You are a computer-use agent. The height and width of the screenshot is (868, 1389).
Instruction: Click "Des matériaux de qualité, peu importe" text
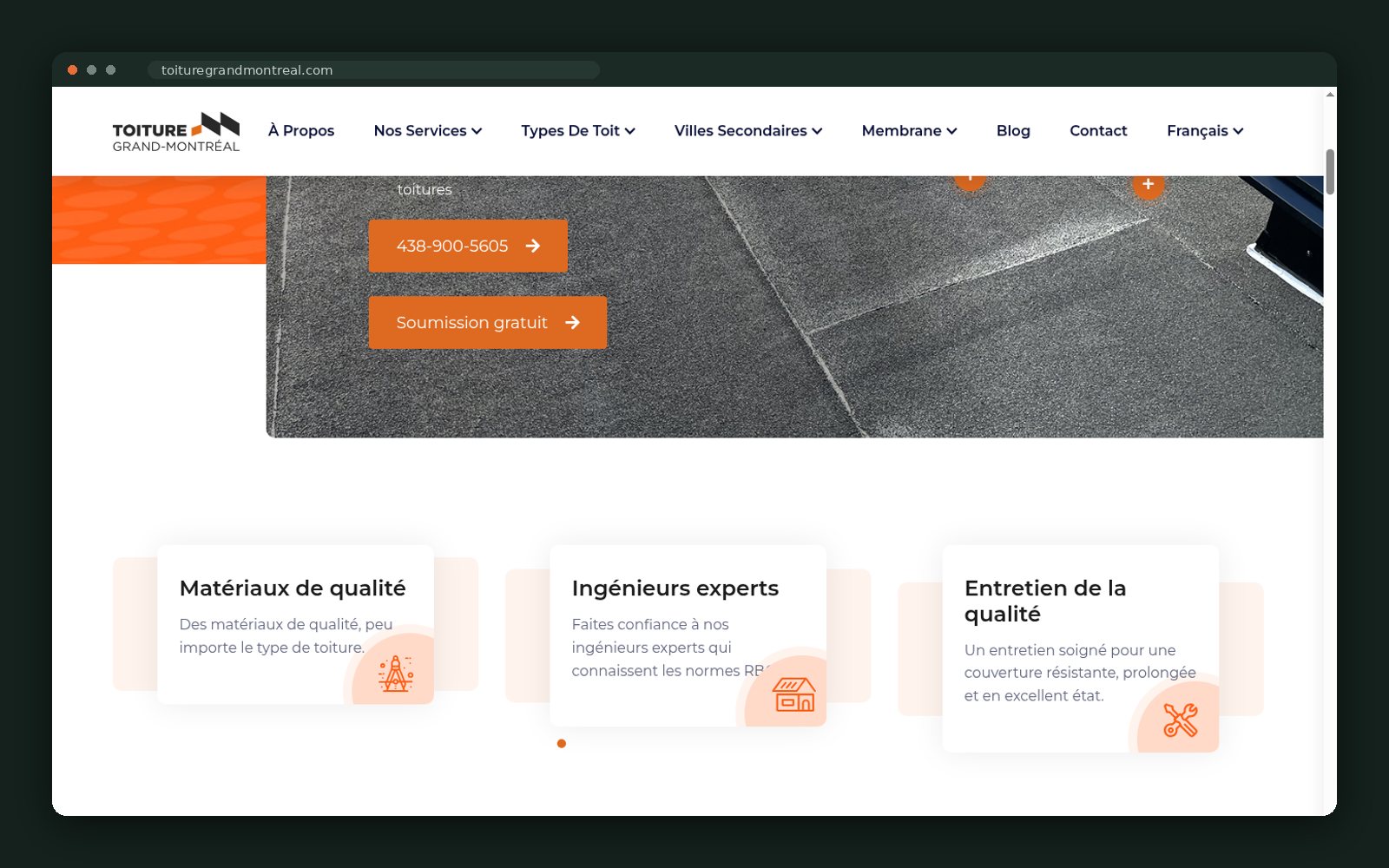[286, 635]
